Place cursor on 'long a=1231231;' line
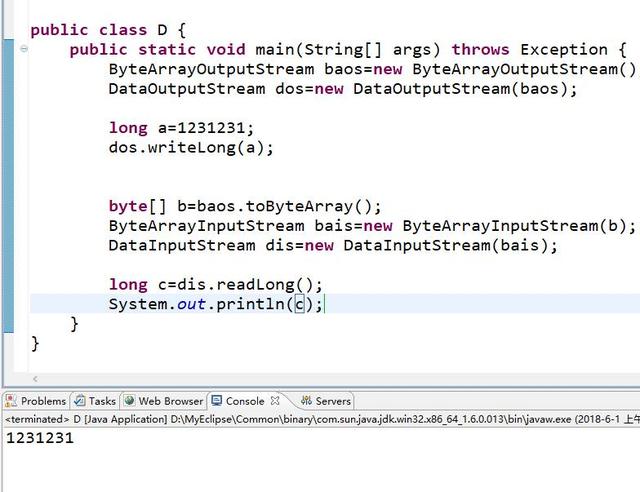The height and width of the screenshot is (492, 640). click(181, 128)
